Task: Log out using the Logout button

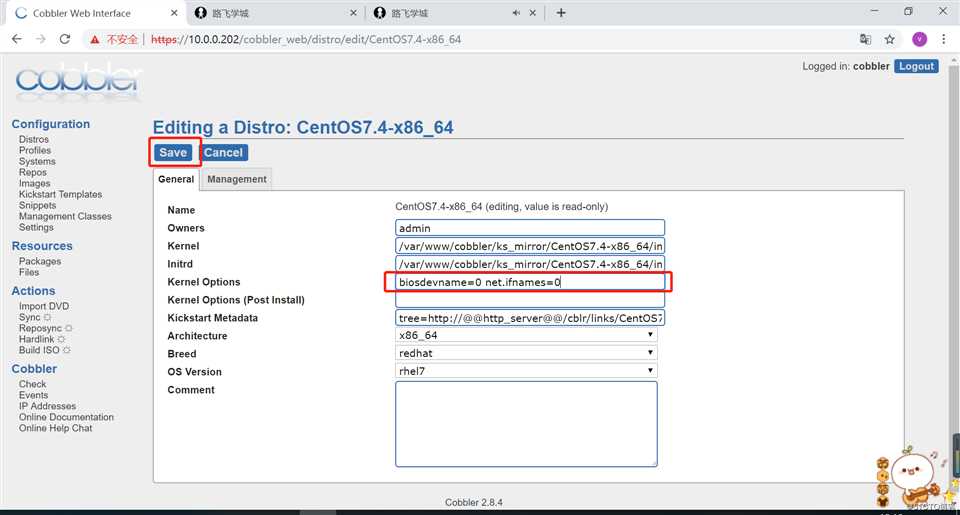Action: point(916,66)
